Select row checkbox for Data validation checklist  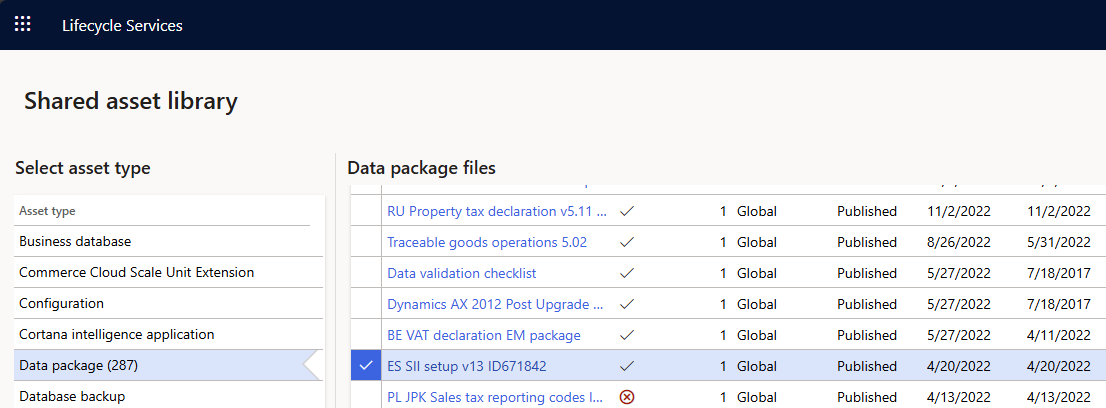365,273
